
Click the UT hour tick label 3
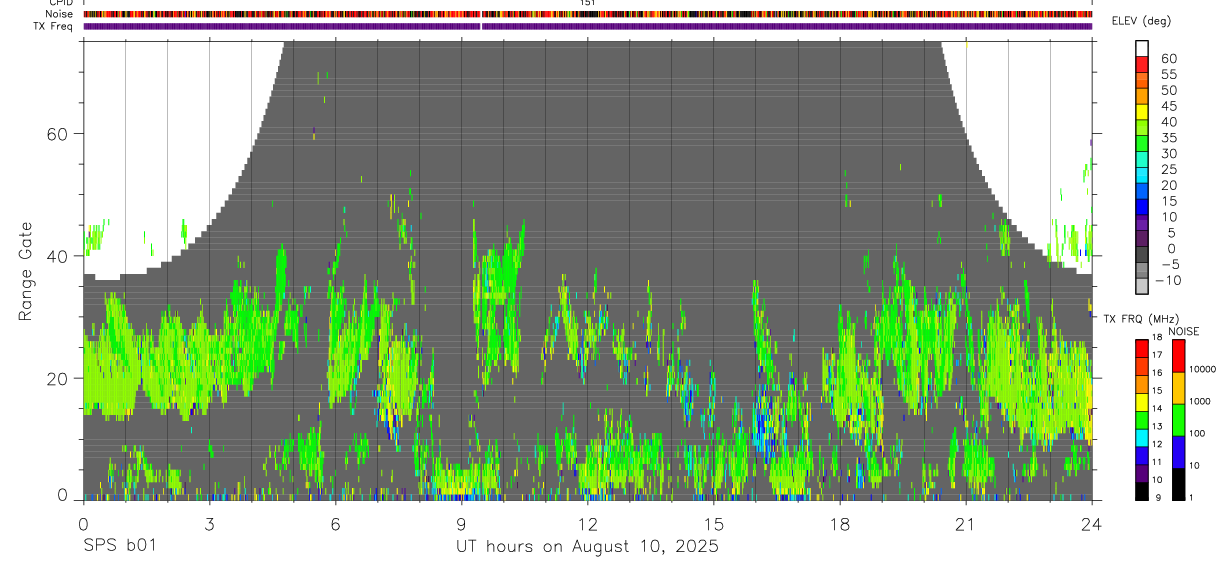click(x=209, y=523)
